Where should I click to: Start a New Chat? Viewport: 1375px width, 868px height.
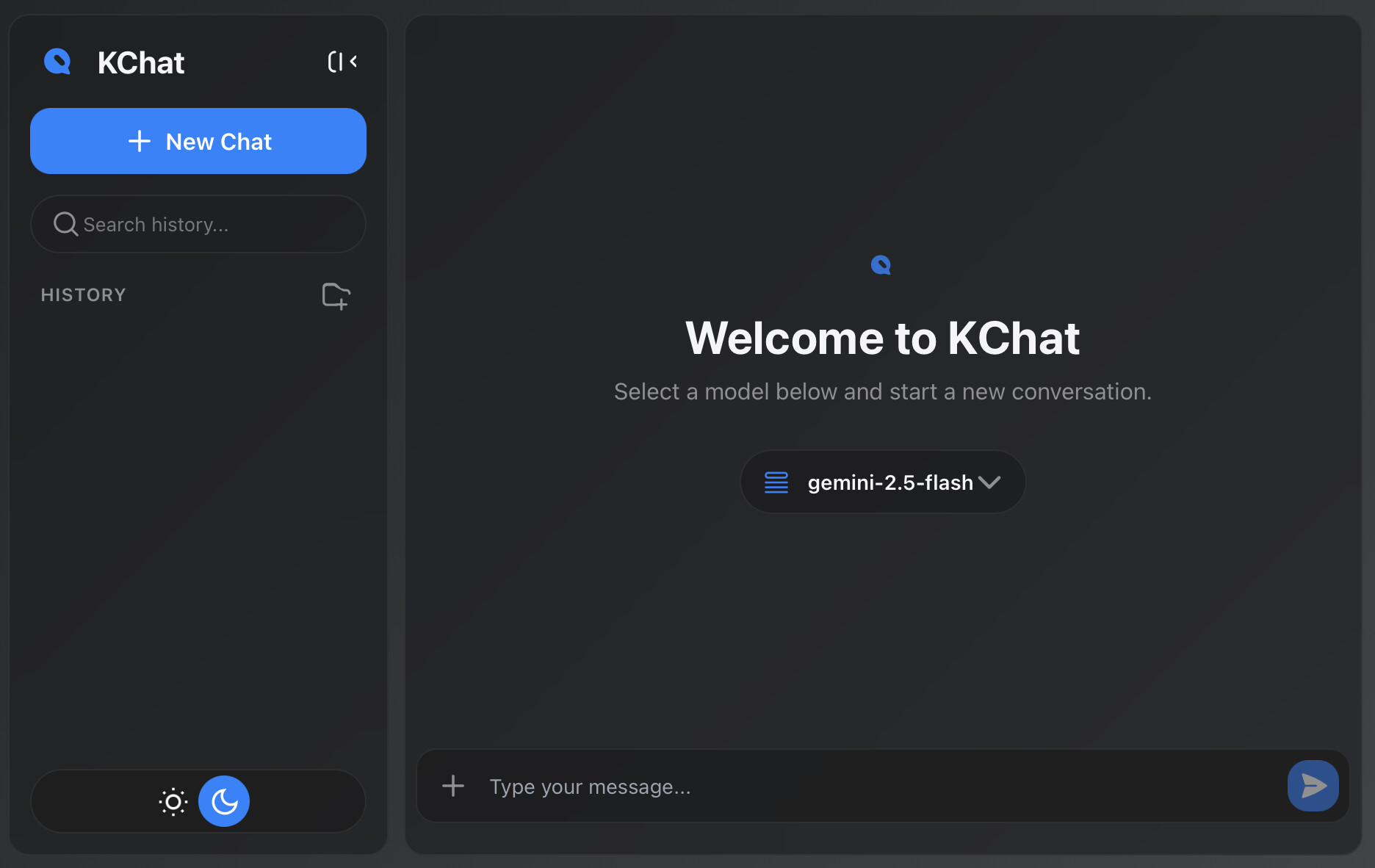198,141
